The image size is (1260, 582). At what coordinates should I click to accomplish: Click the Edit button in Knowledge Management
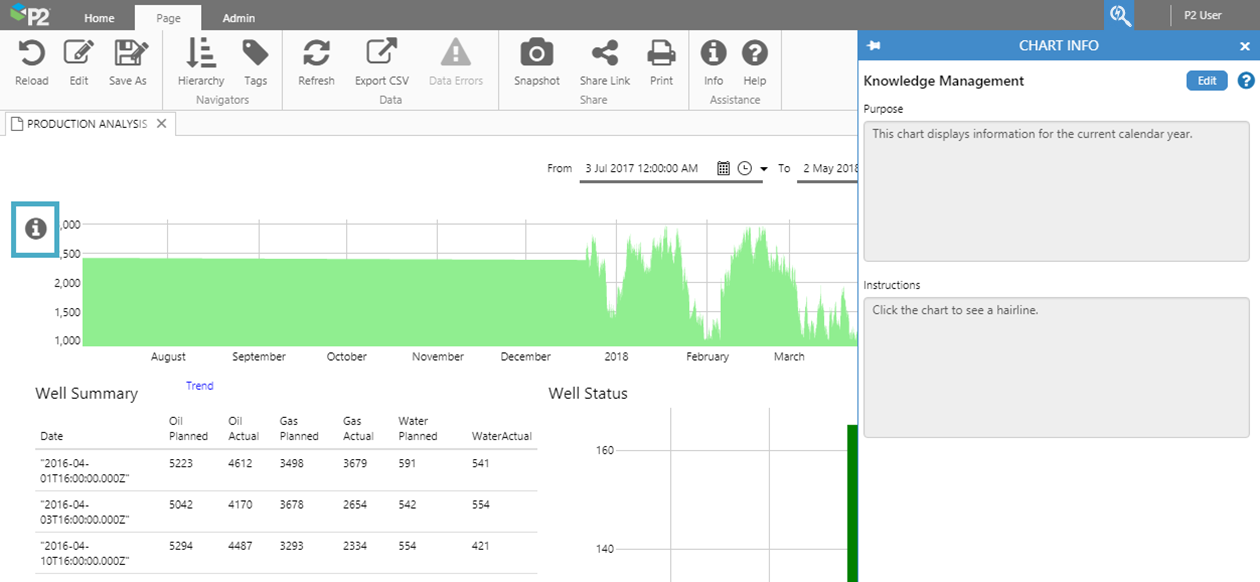point(1206,81)
